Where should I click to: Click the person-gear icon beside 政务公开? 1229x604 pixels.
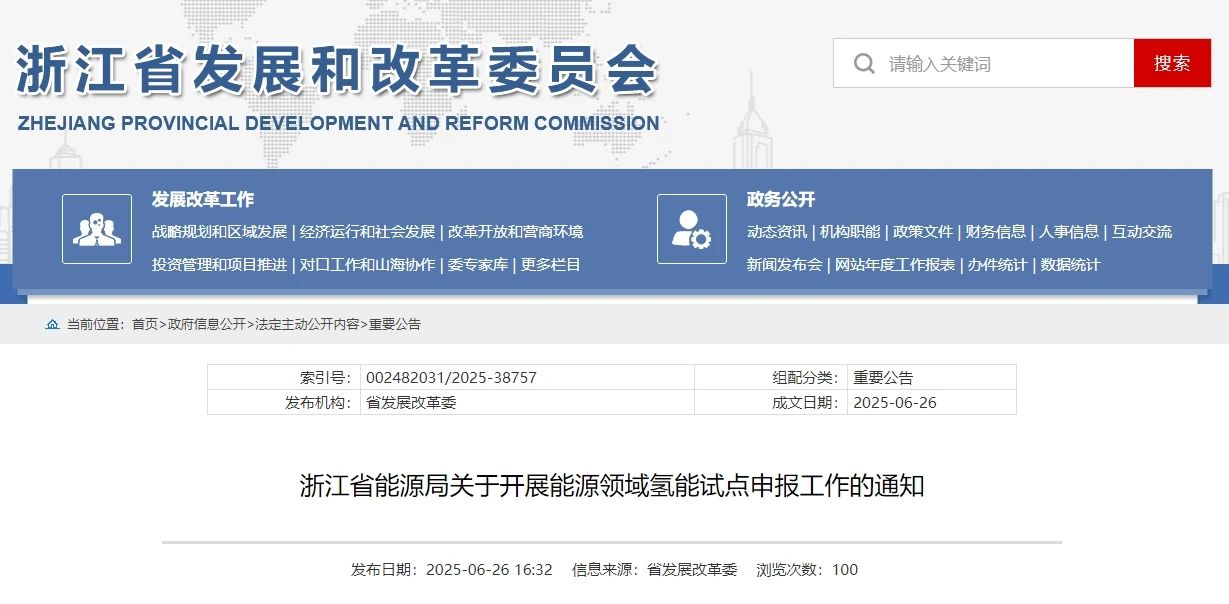tap(691, 229)
